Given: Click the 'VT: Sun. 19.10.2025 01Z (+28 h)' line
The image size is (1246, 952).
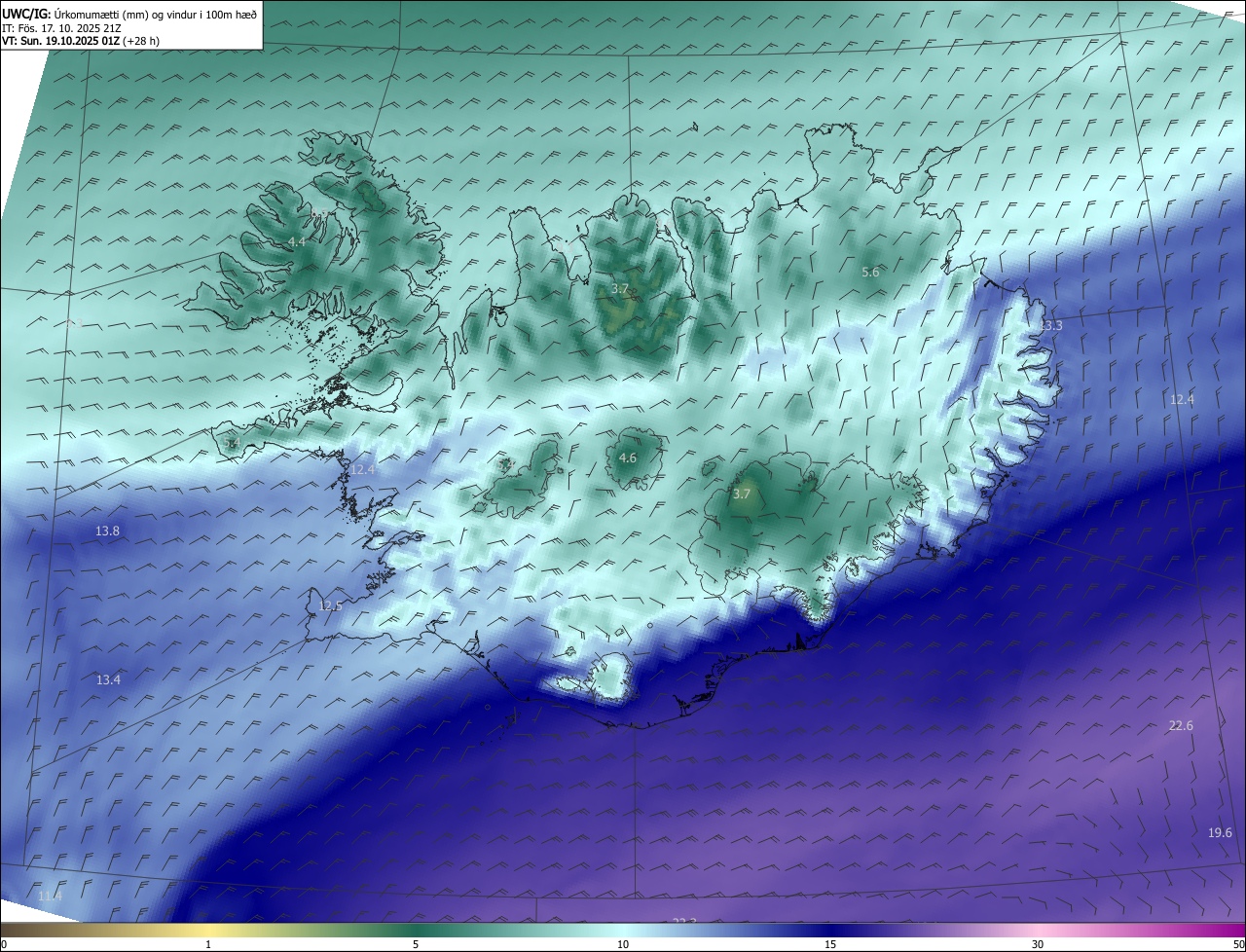Looking at the screenshot, I should pos(81,41).
